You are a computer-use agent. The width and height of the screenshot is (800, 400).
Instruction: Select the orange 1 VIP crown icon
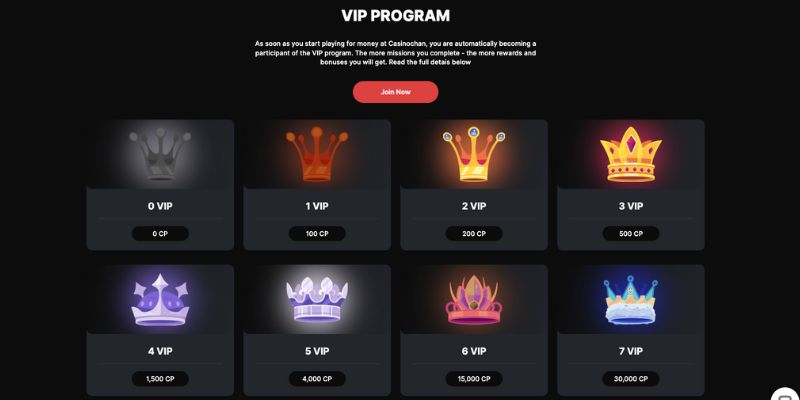317,154
